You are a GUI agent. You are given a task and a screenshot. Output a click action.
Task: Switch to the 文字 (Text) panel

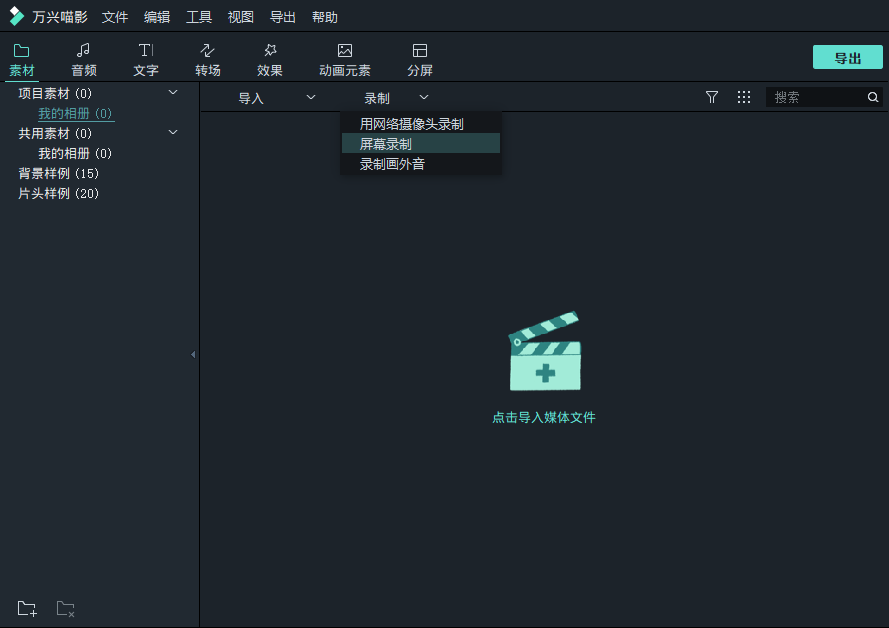(146, 57)
